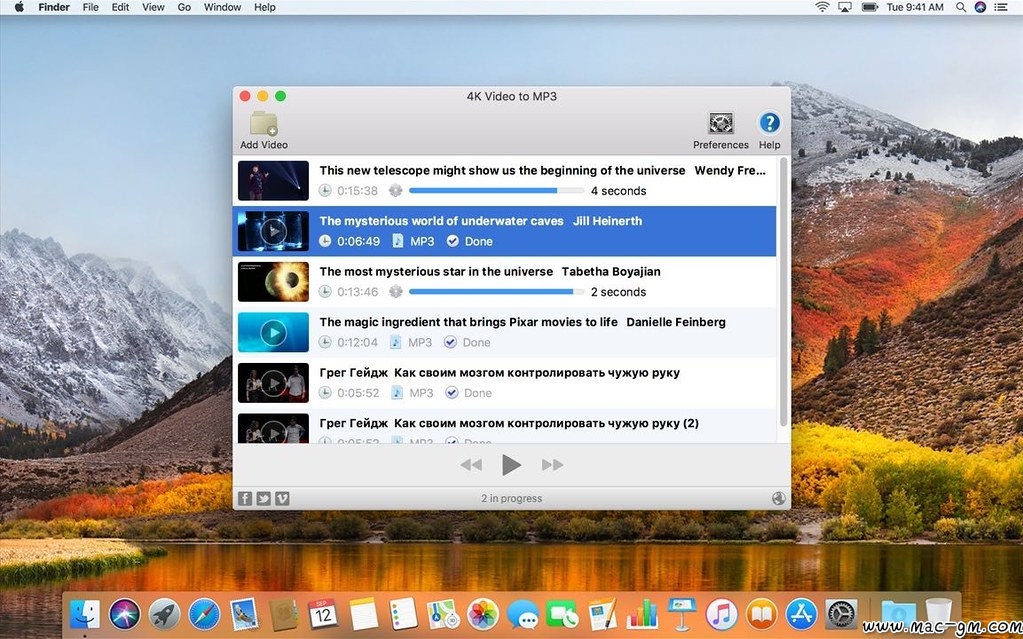This screenshot has width=1023, height=639.
Task: Open the Finder menu
Action: coord(55,7)
